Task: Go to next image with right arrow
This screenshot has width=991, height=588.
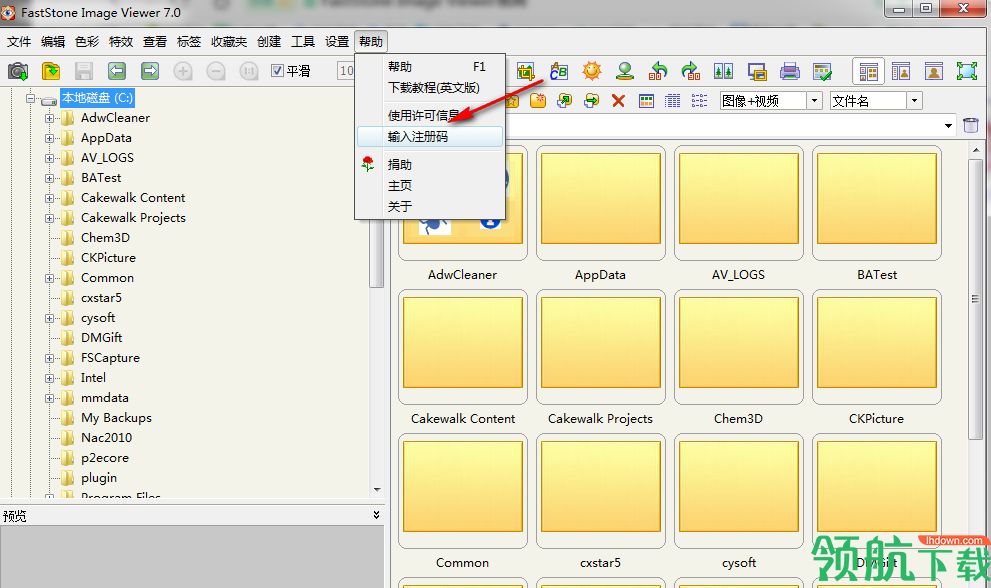Action: (x=150, y=71)
